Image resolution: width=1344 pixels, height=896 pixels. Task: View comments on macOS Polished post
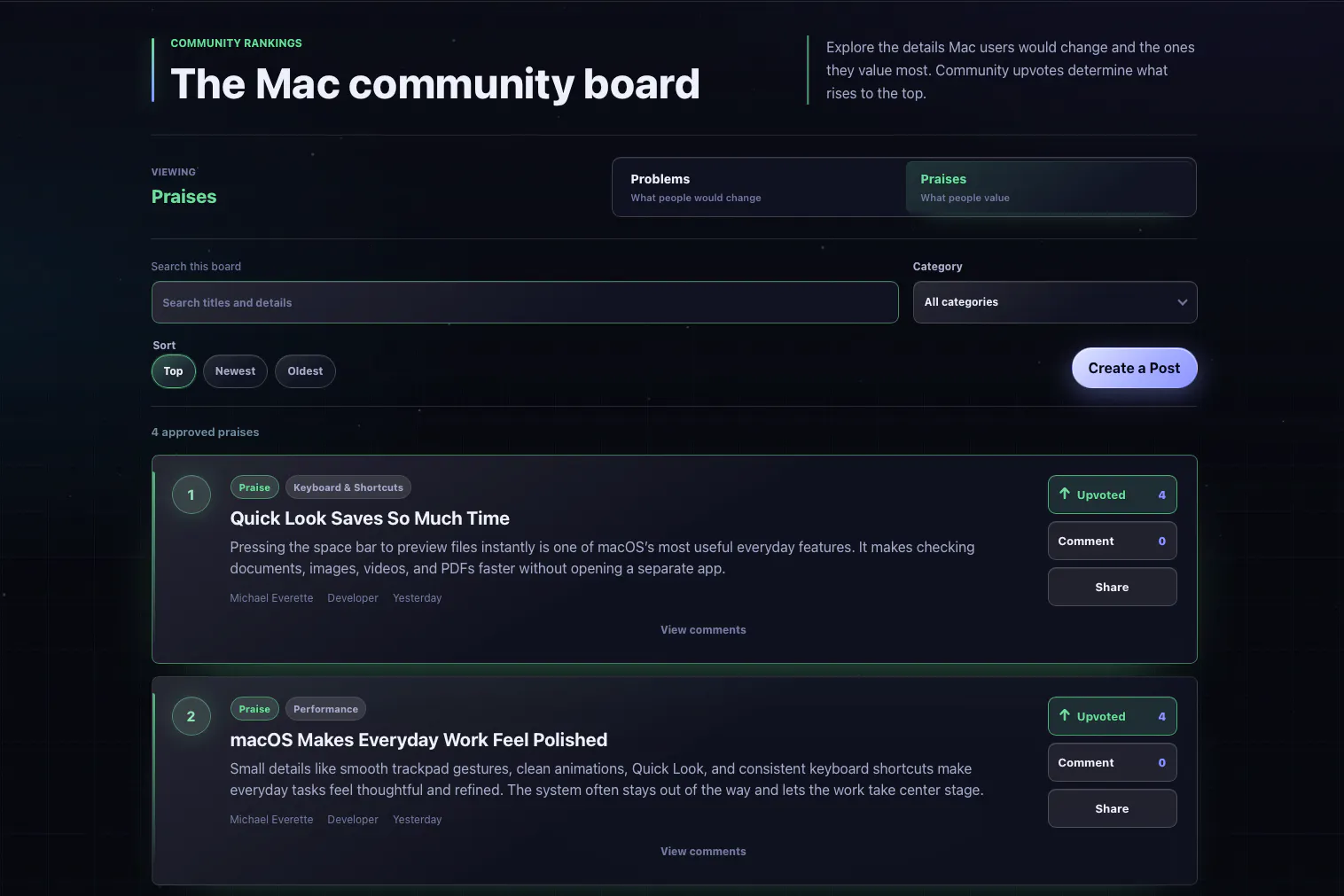point(703,852)
